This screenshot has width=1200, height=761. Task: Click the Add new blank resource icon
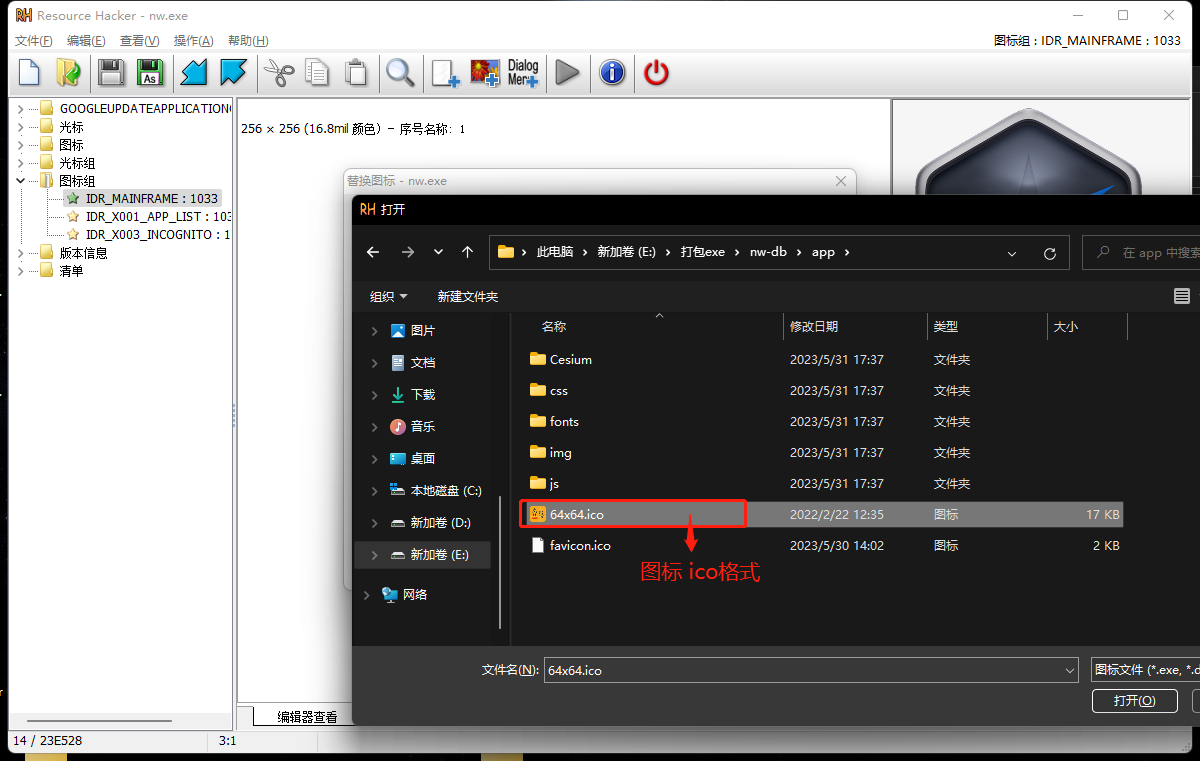click(445, 72)
